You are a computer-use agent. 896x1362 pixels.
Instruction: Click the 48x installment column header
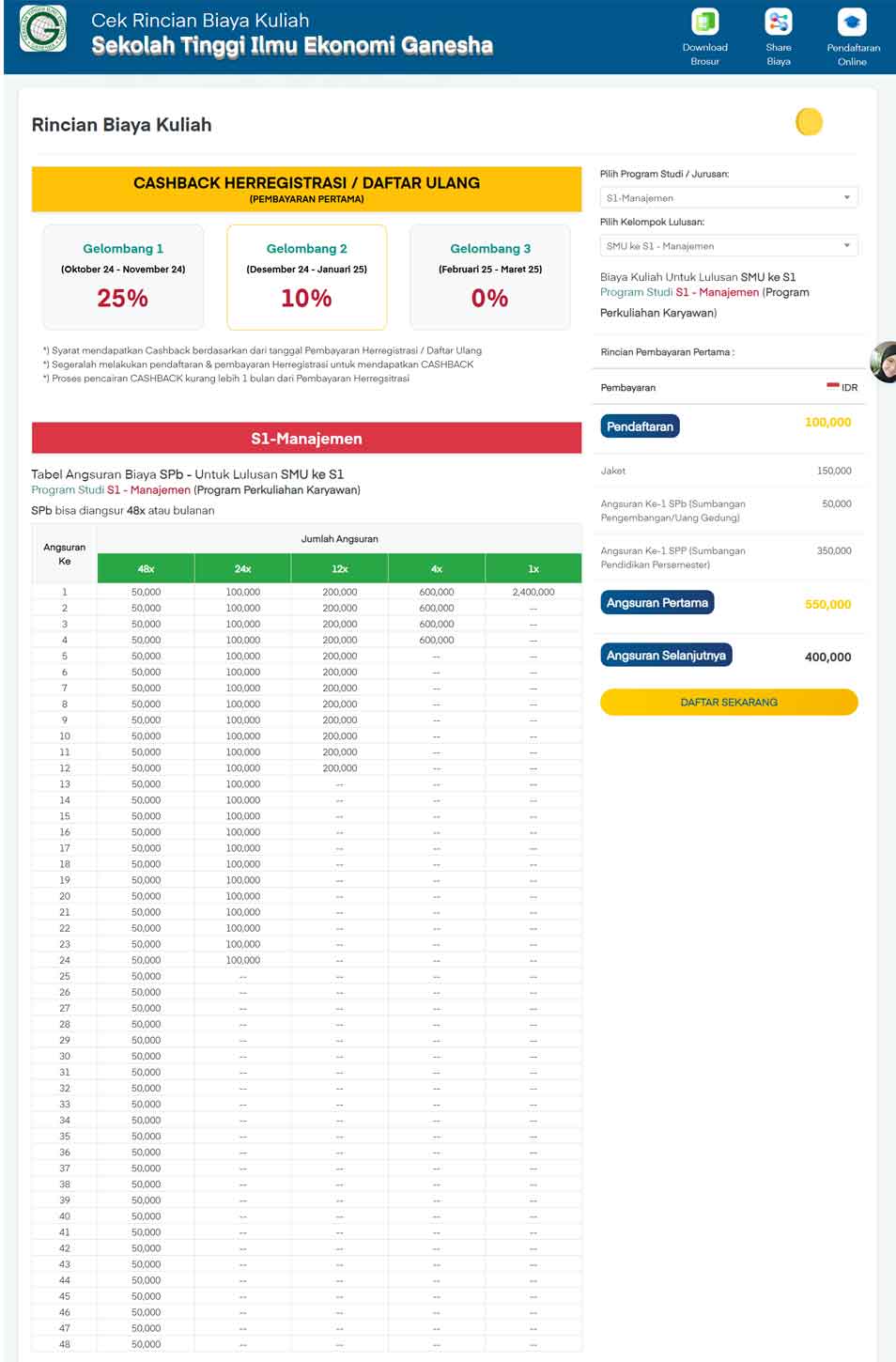click(x=146, y=568)
